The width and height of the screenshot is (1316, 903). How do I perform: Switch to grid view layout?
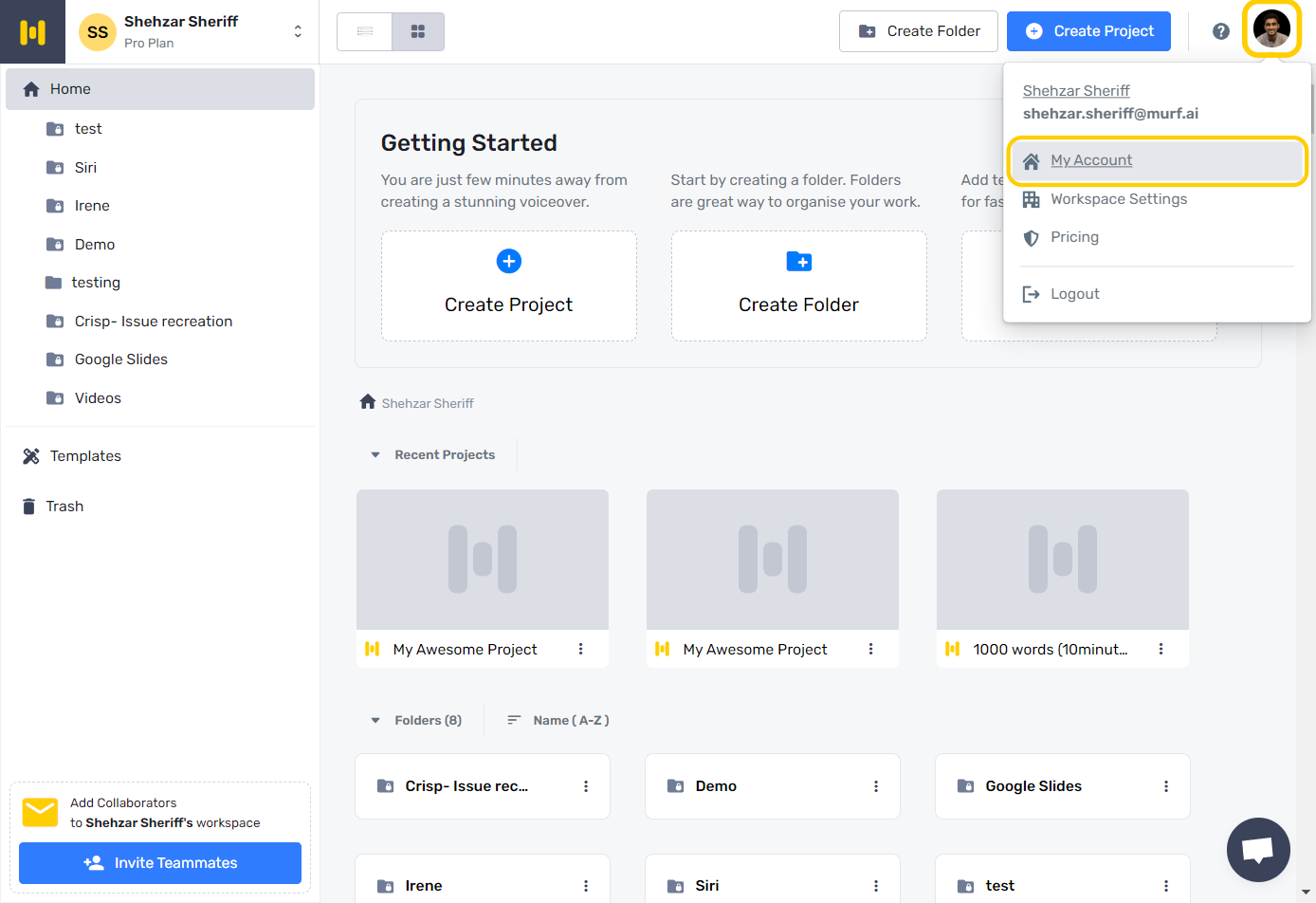point(418,31)
